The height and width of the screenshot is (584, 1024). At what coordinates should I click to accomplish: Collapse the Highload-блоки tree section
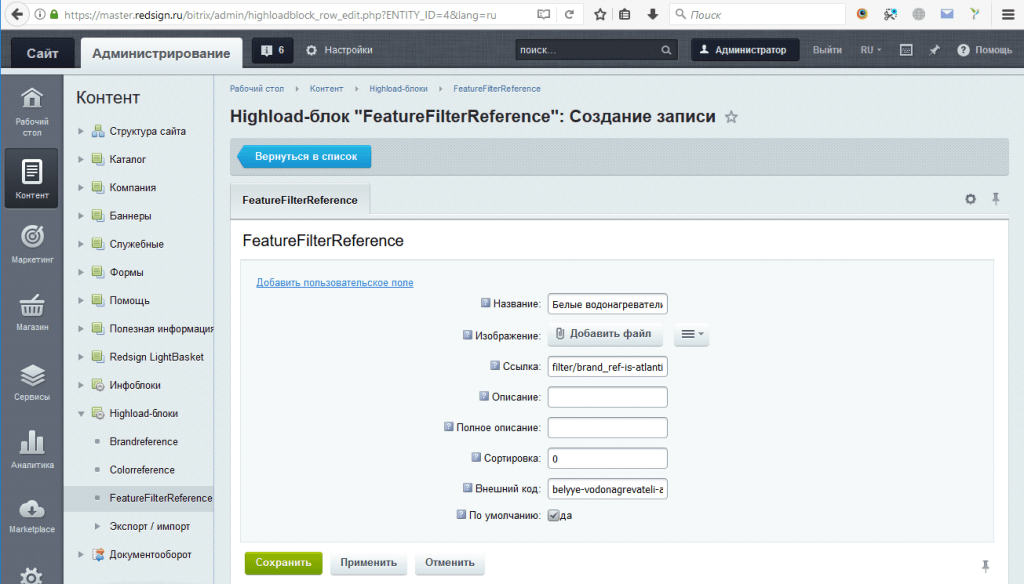[x=82, y=413]
